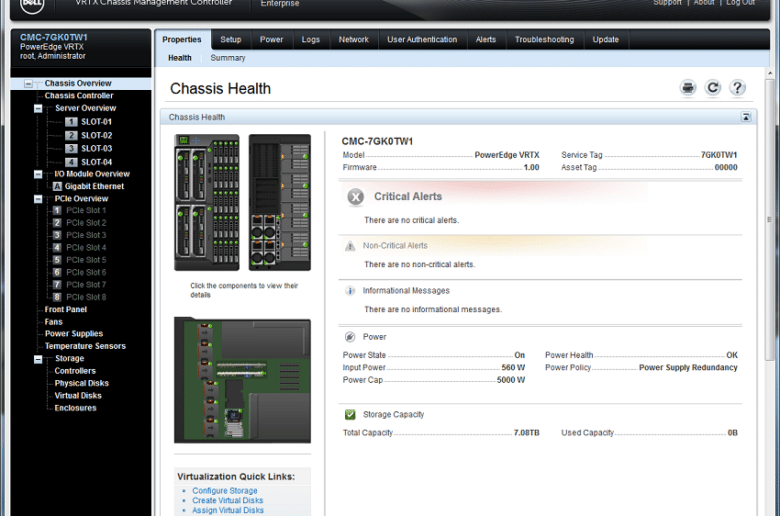Click the Informational Messages info icon
This screenshot has width=780, height=516.
350,291
